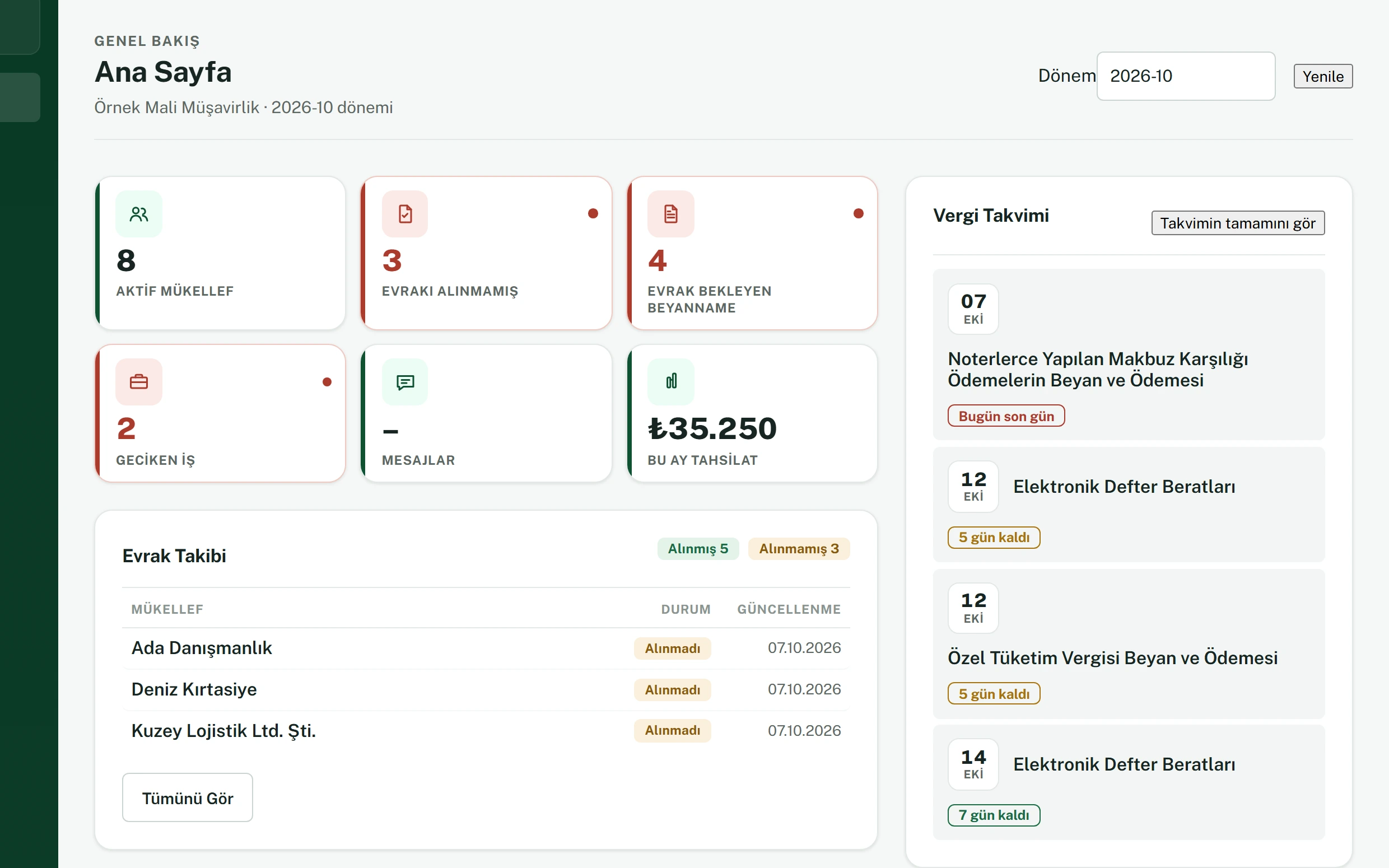The width and height of the screenshot is (1389, 868).
Task: Click the Mesajlar label
Action: (x=418, y=460)
